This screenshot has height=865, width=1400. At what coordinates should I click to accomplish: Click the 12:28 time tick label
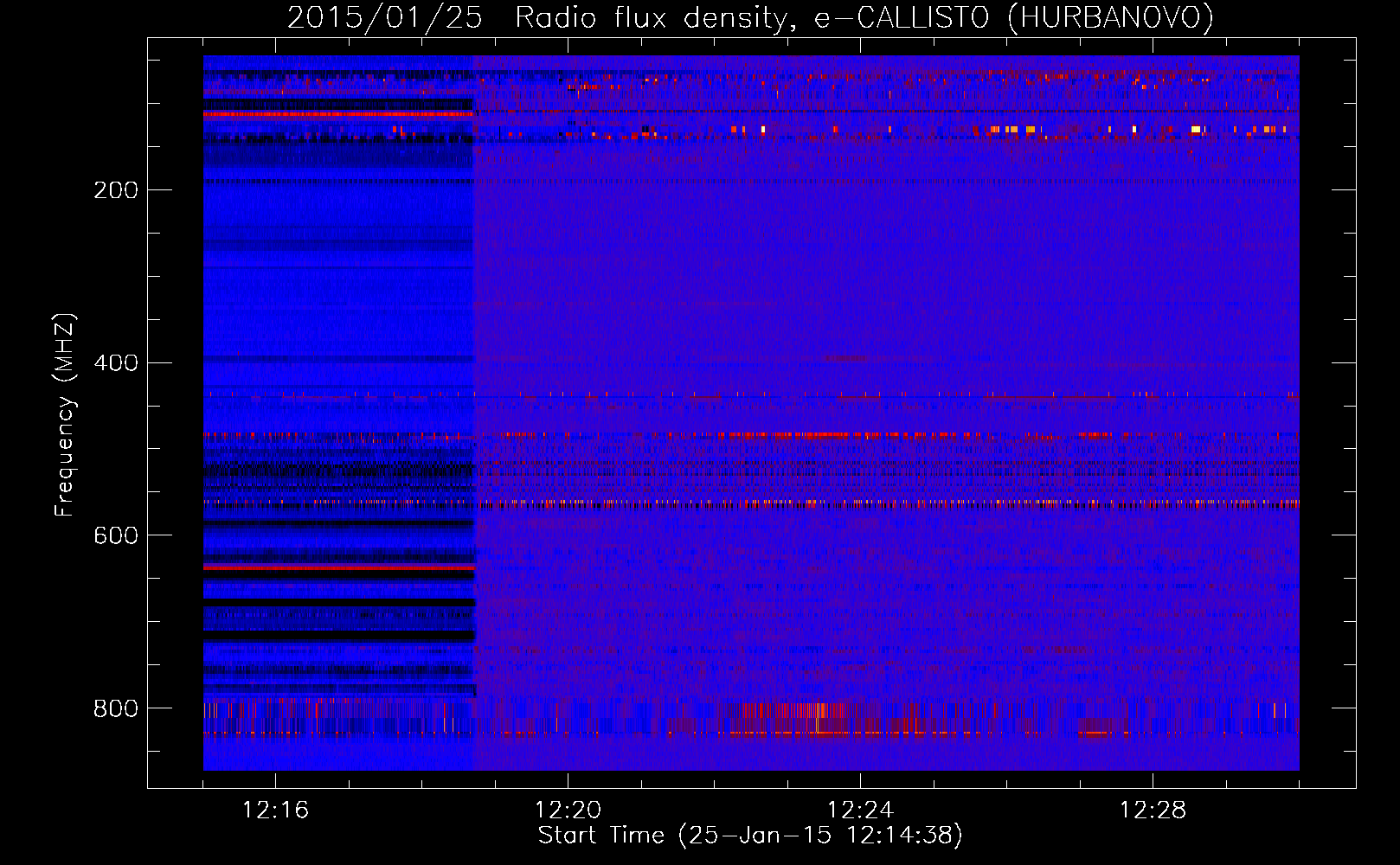pyautogui.click(x=1153, y=811)
